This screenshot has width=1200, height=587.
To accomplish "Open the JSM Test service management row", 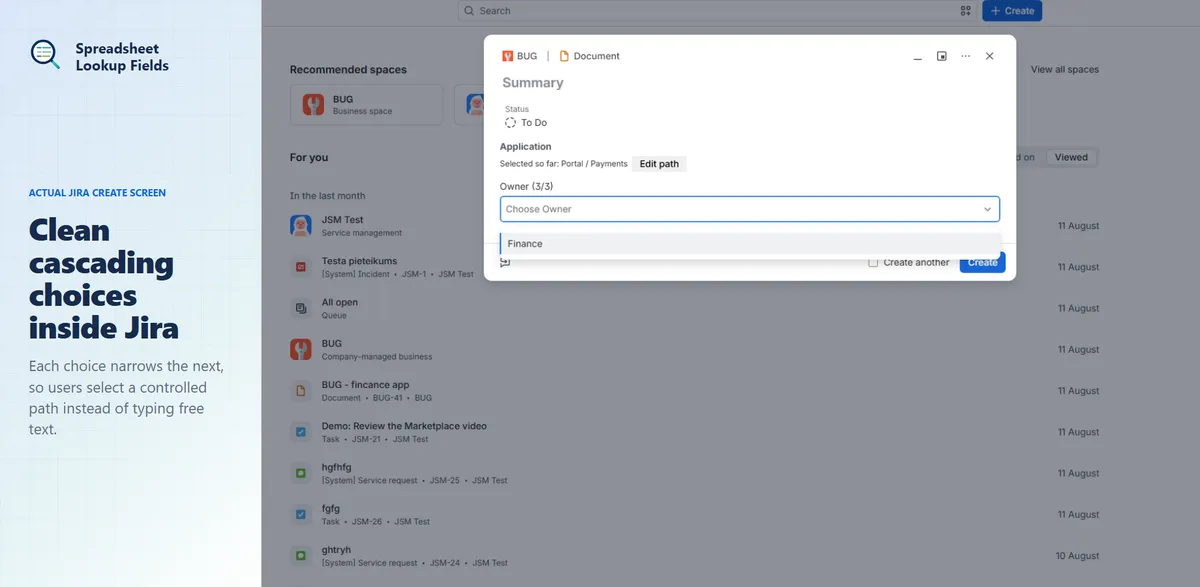I will click(694, 226).
